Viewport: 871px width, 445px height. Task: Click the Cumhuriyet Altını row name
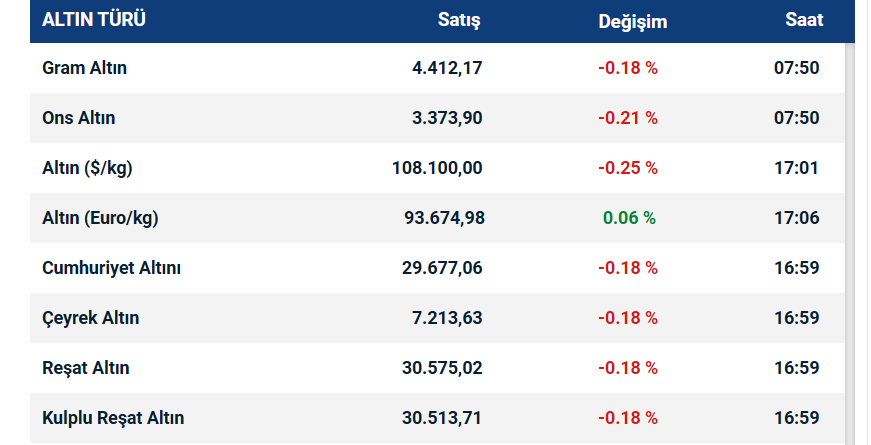(x=112, y=268)
